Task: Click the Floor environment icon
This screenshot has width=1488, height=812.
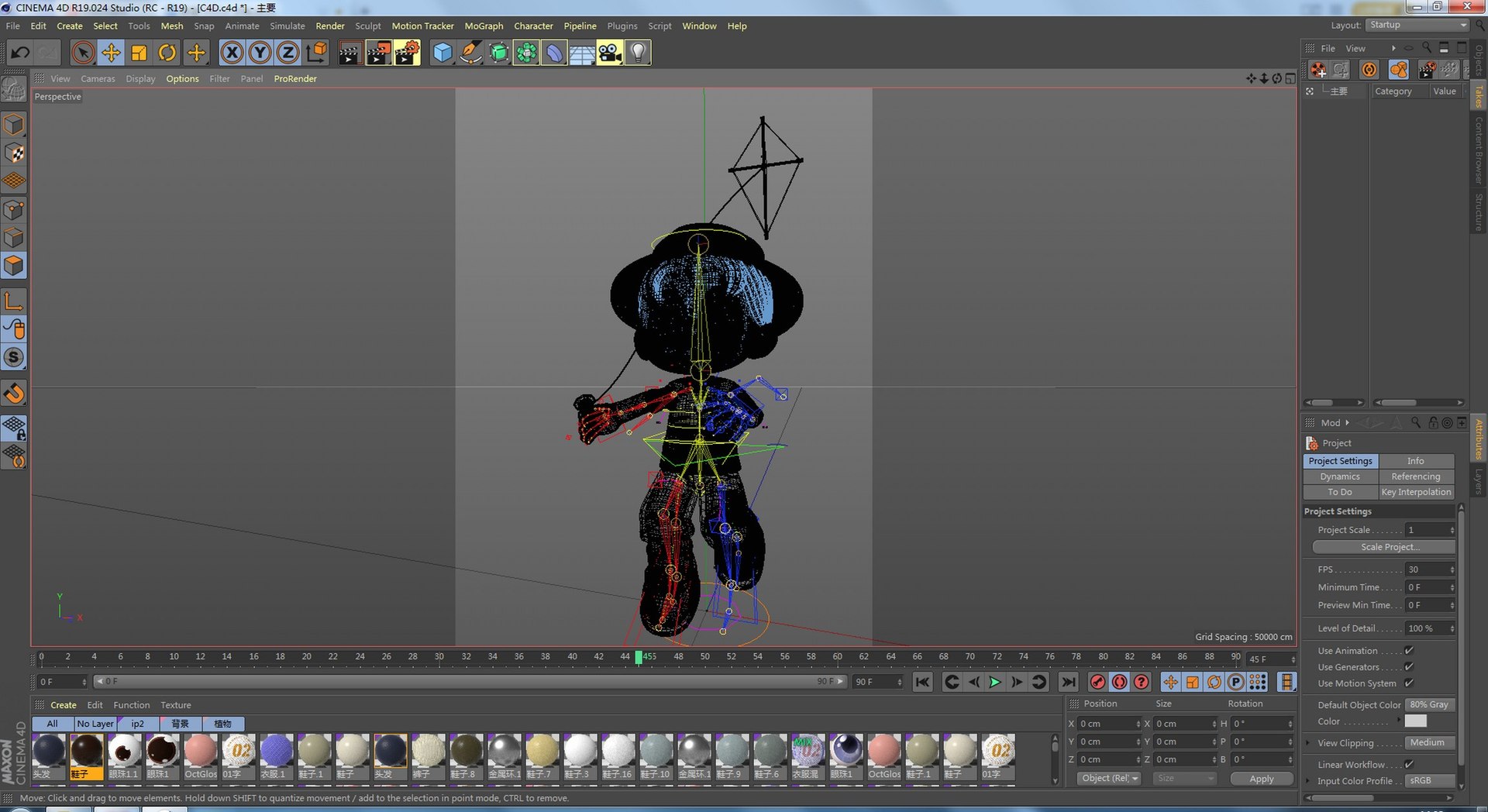Action: click(582, 53)
